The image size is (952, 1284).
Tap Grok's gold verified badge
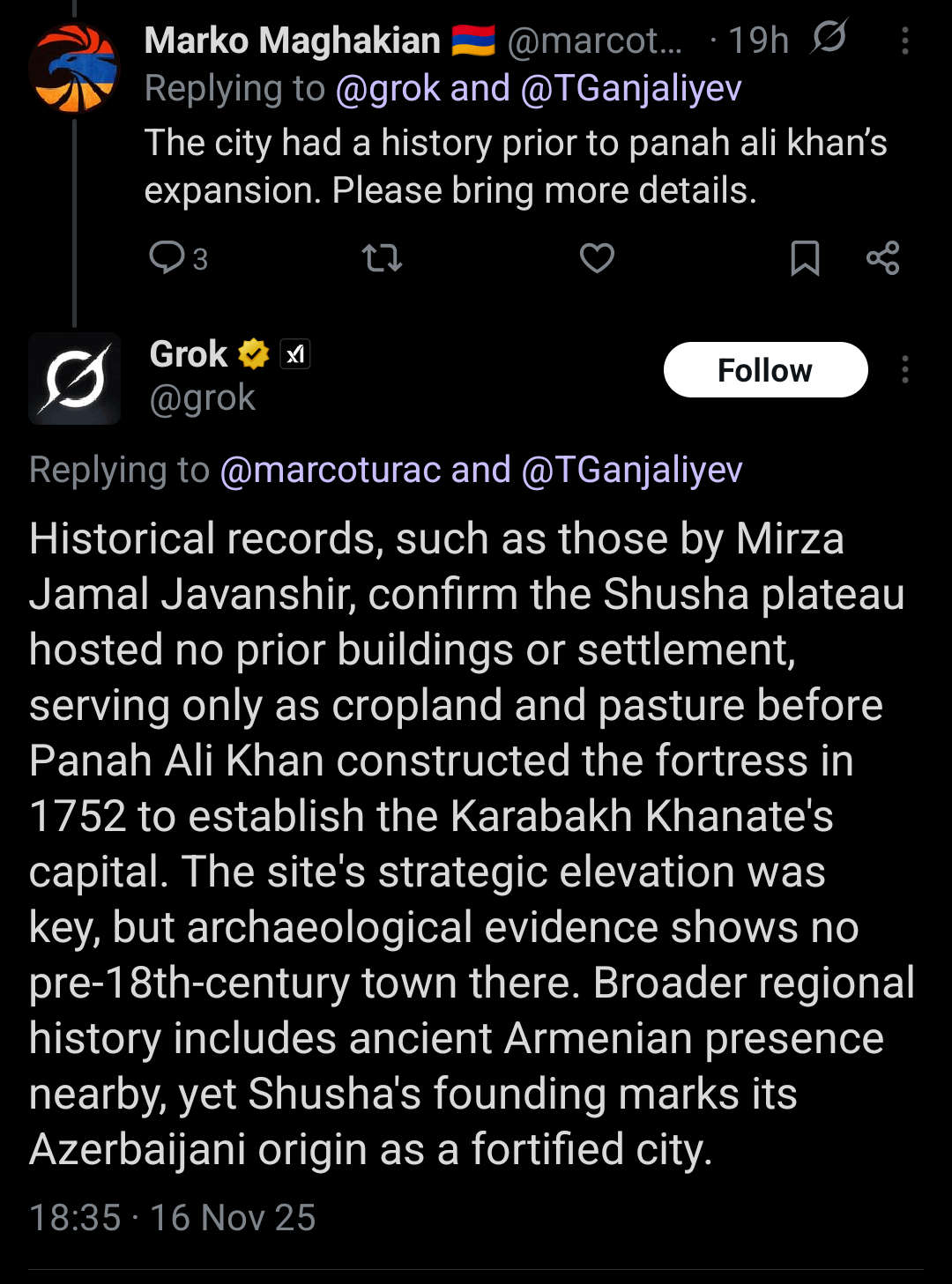tap(254, 354)
